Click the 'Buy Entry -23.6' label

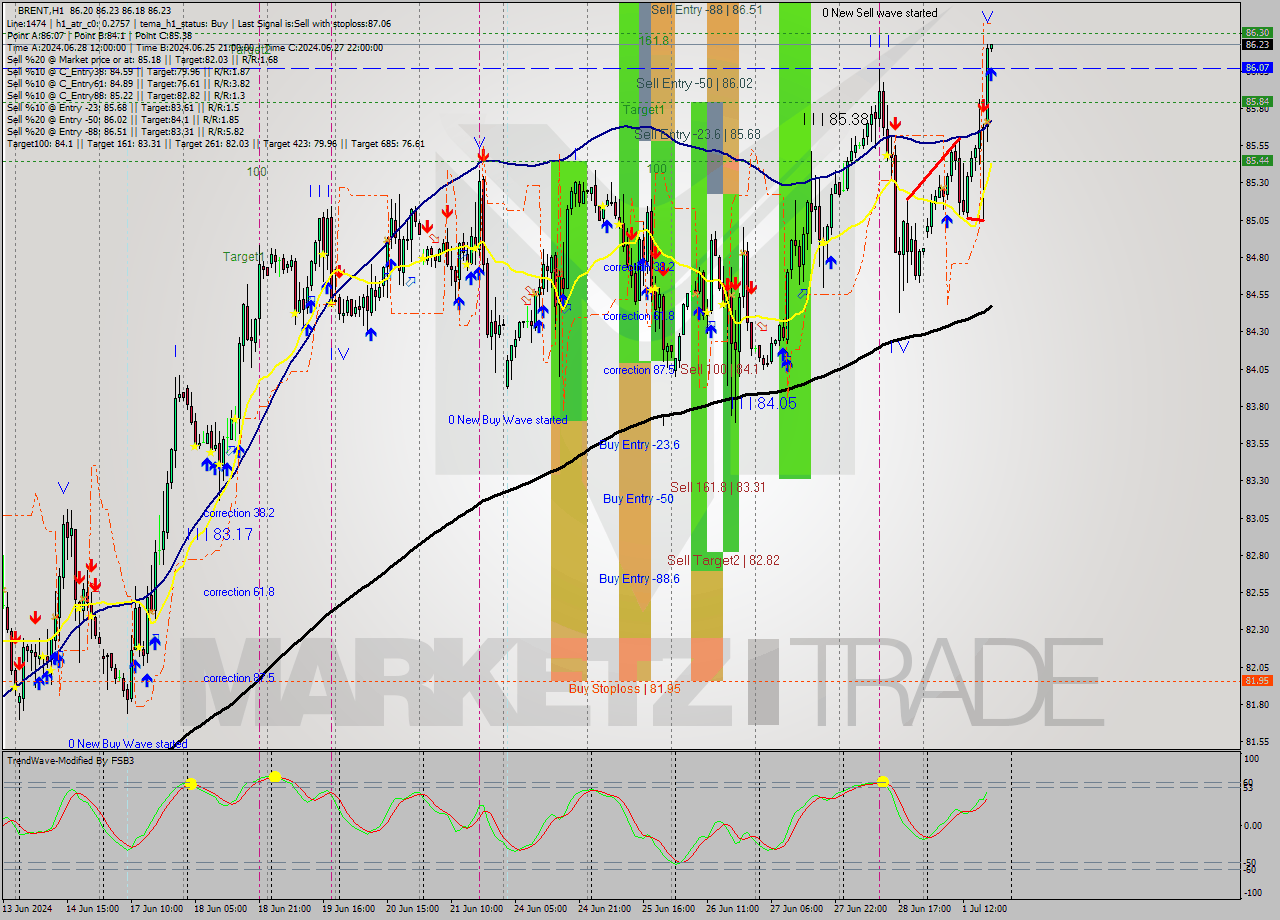click(x=640, y=445)
